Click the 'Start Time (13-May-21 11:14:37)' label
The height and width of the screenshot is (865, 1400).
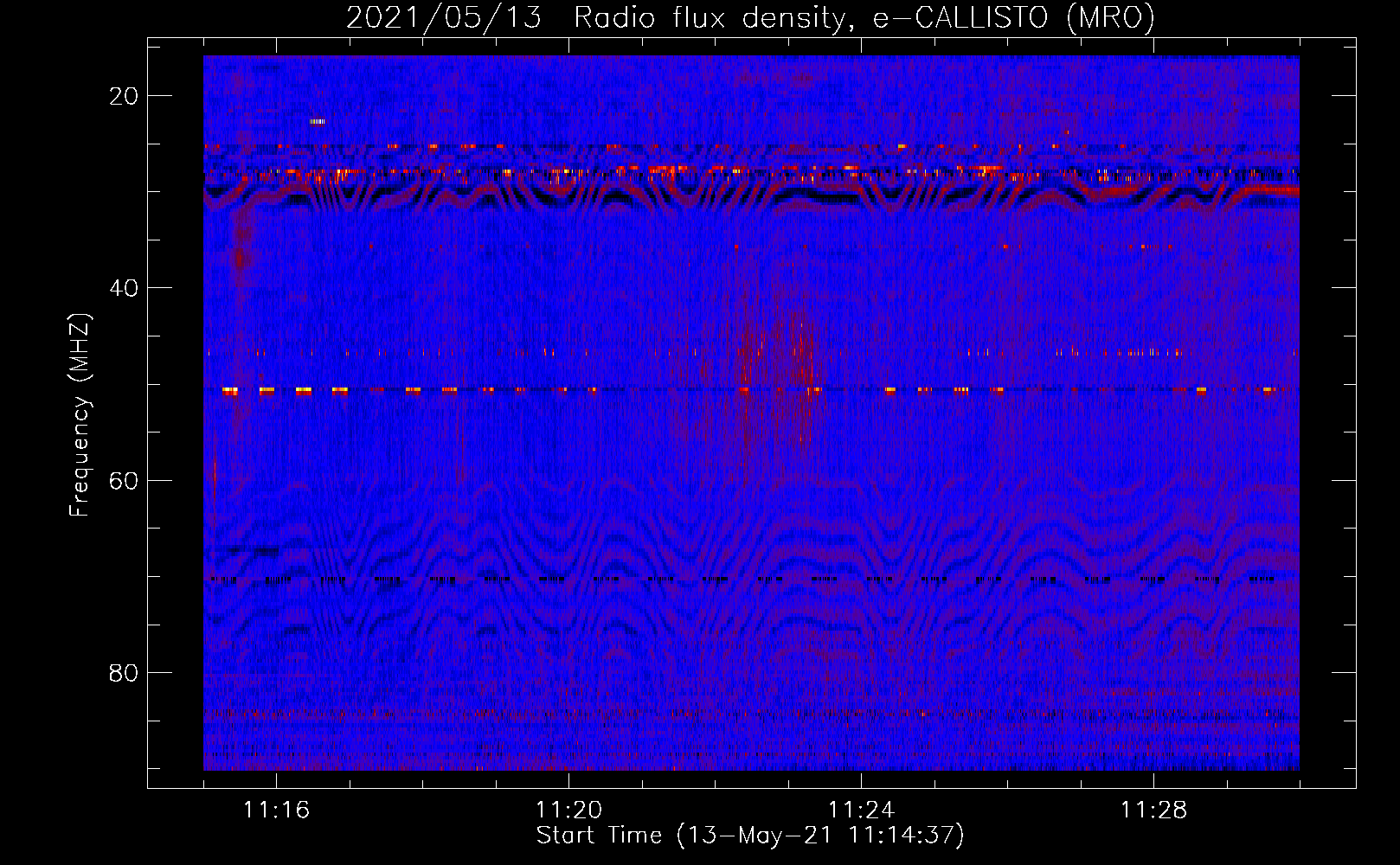pos(750,836)
